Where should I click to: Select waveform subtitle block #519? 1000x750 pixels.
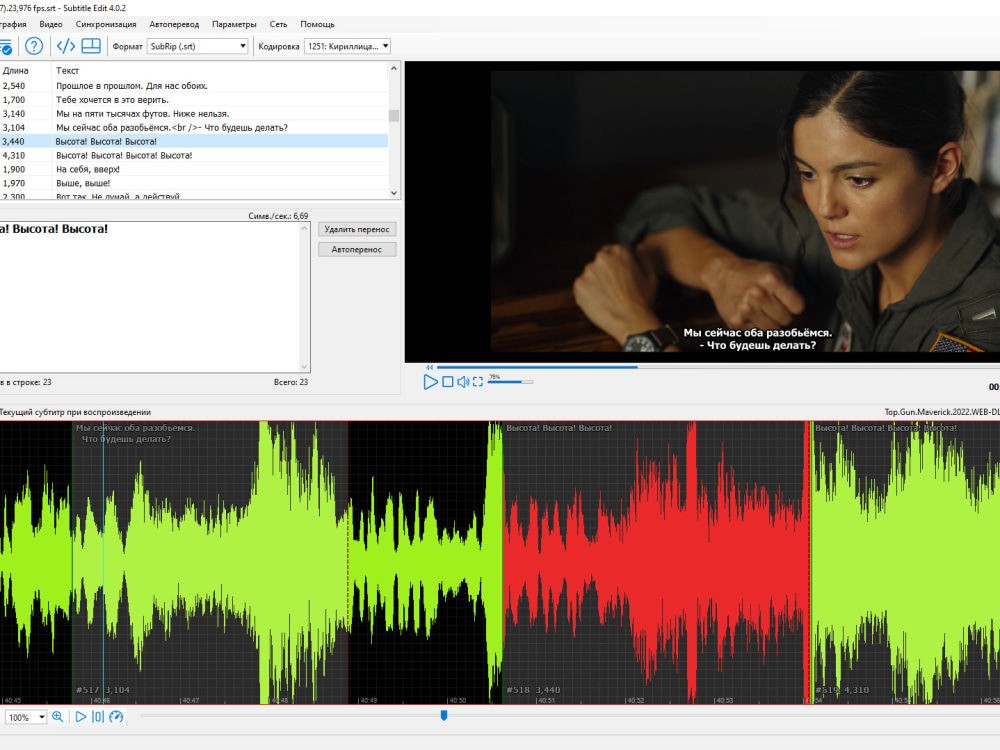pyautogui.click(x=906, y=562)
